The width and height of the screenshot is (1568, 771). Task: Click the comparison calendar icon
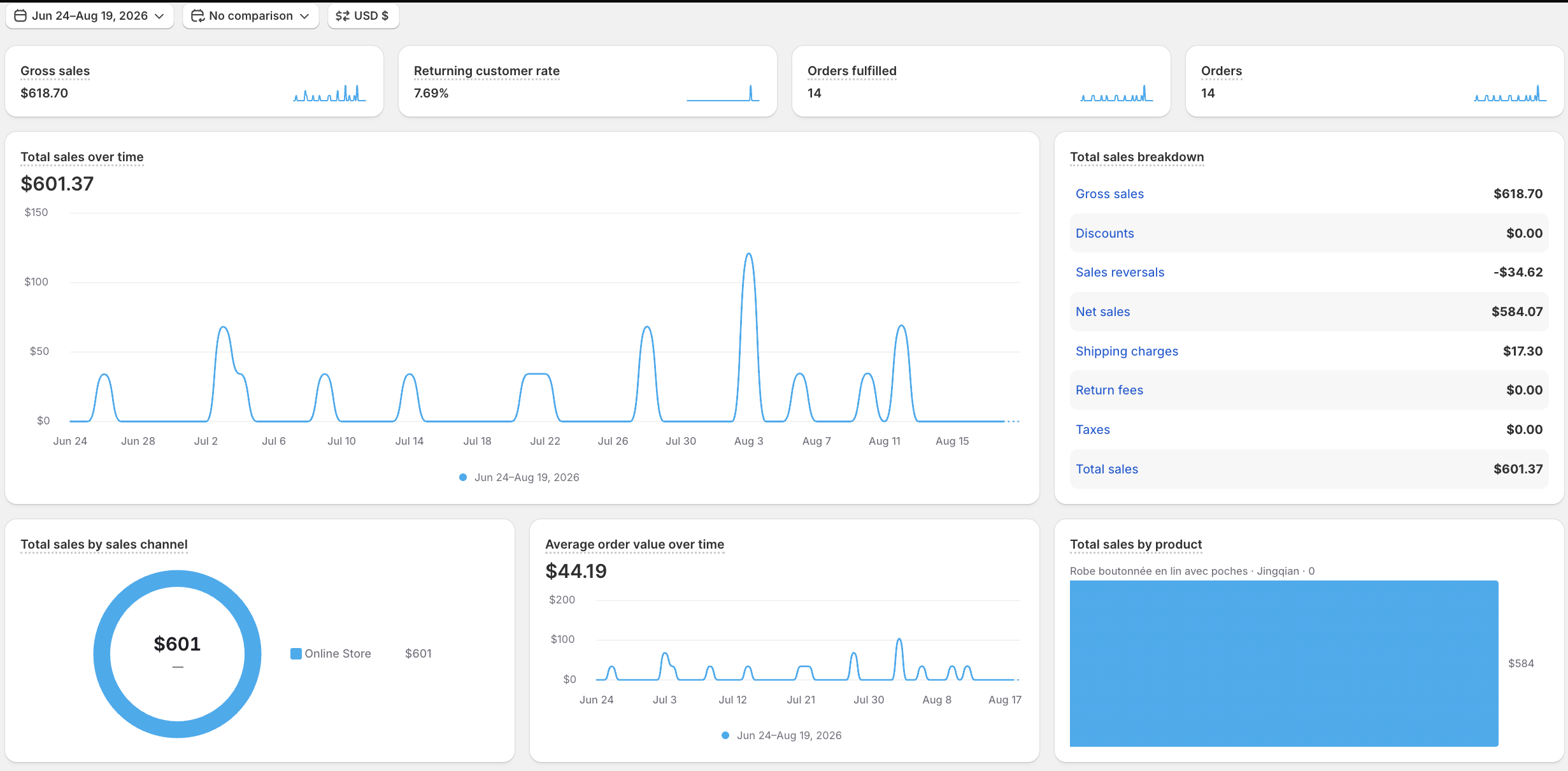pyautogui.click(x=197, y=16)
